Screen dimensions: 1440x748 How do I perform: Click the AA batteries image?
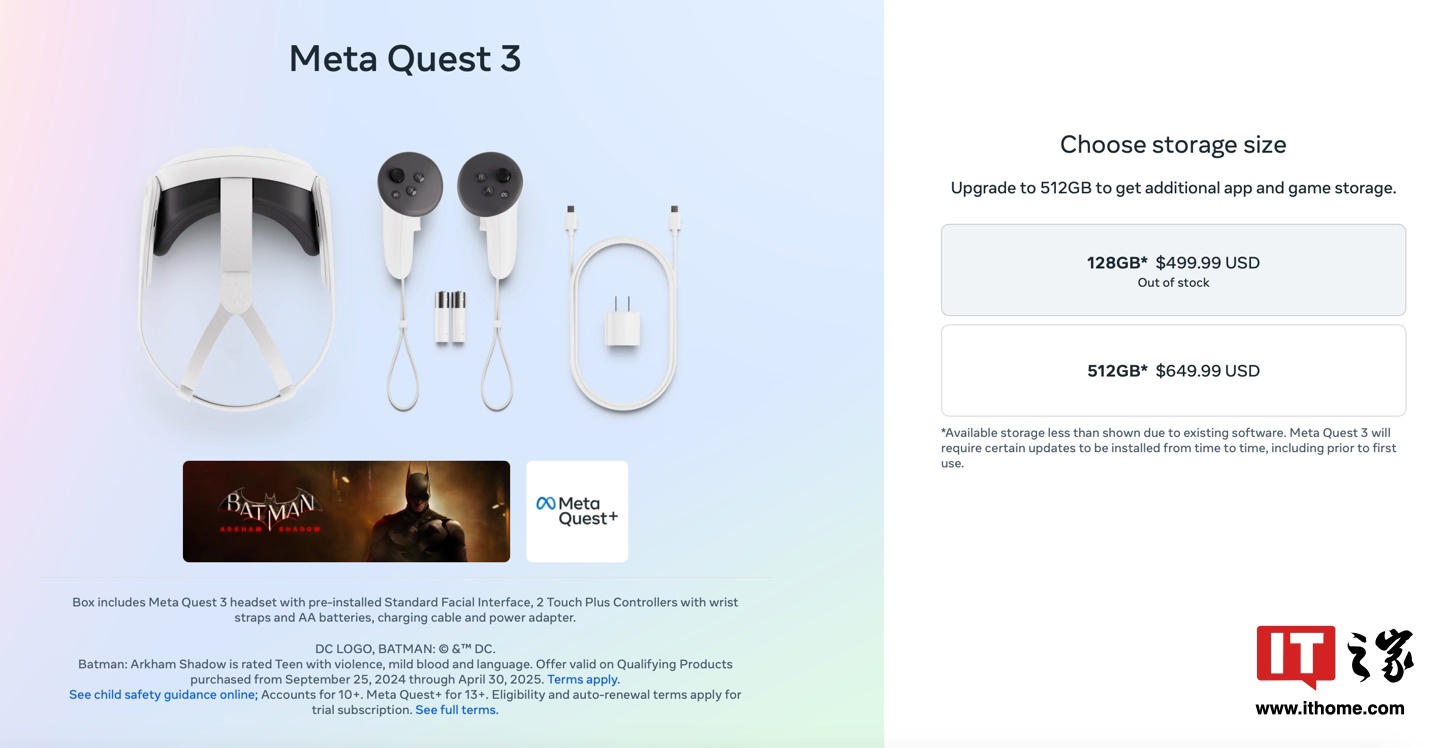450,317
